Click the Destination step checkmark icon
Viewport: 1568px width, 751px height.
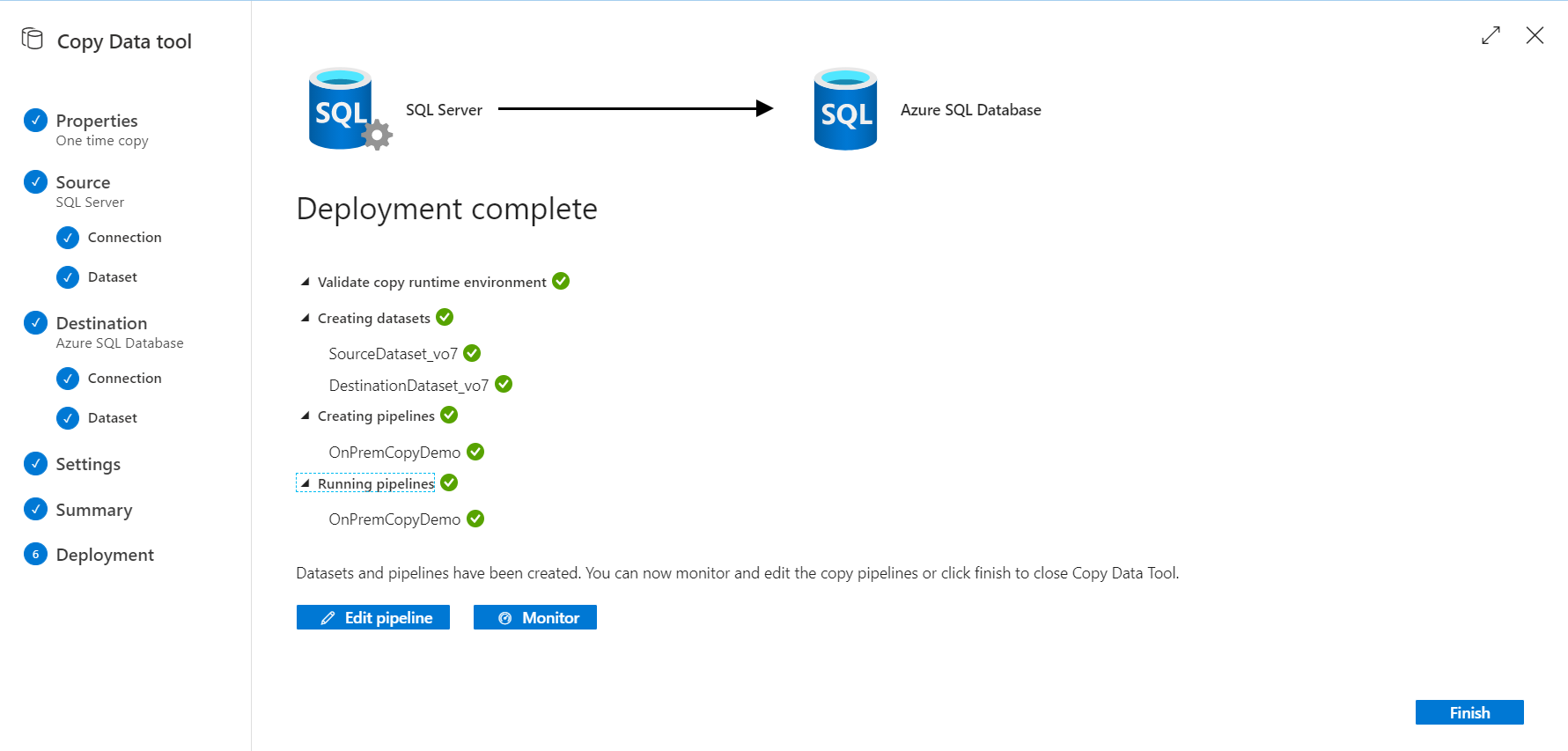(35, 322)
